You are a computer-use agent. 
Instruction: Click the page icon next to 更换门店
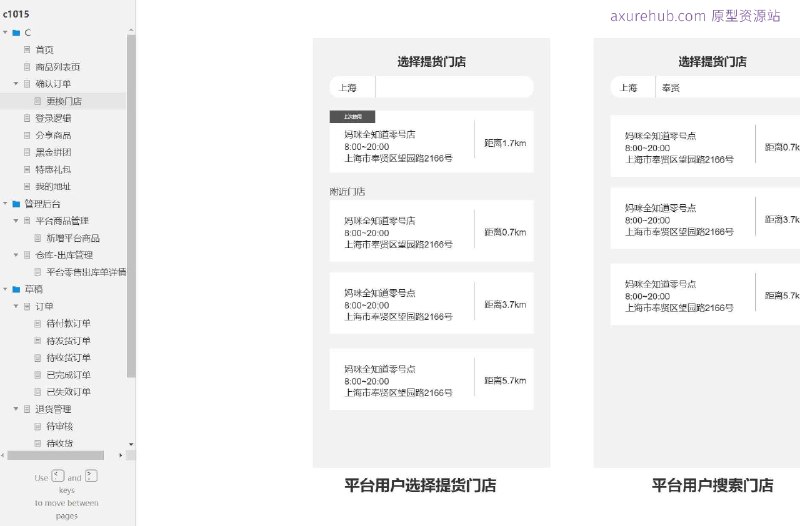[x=37, y=101]
